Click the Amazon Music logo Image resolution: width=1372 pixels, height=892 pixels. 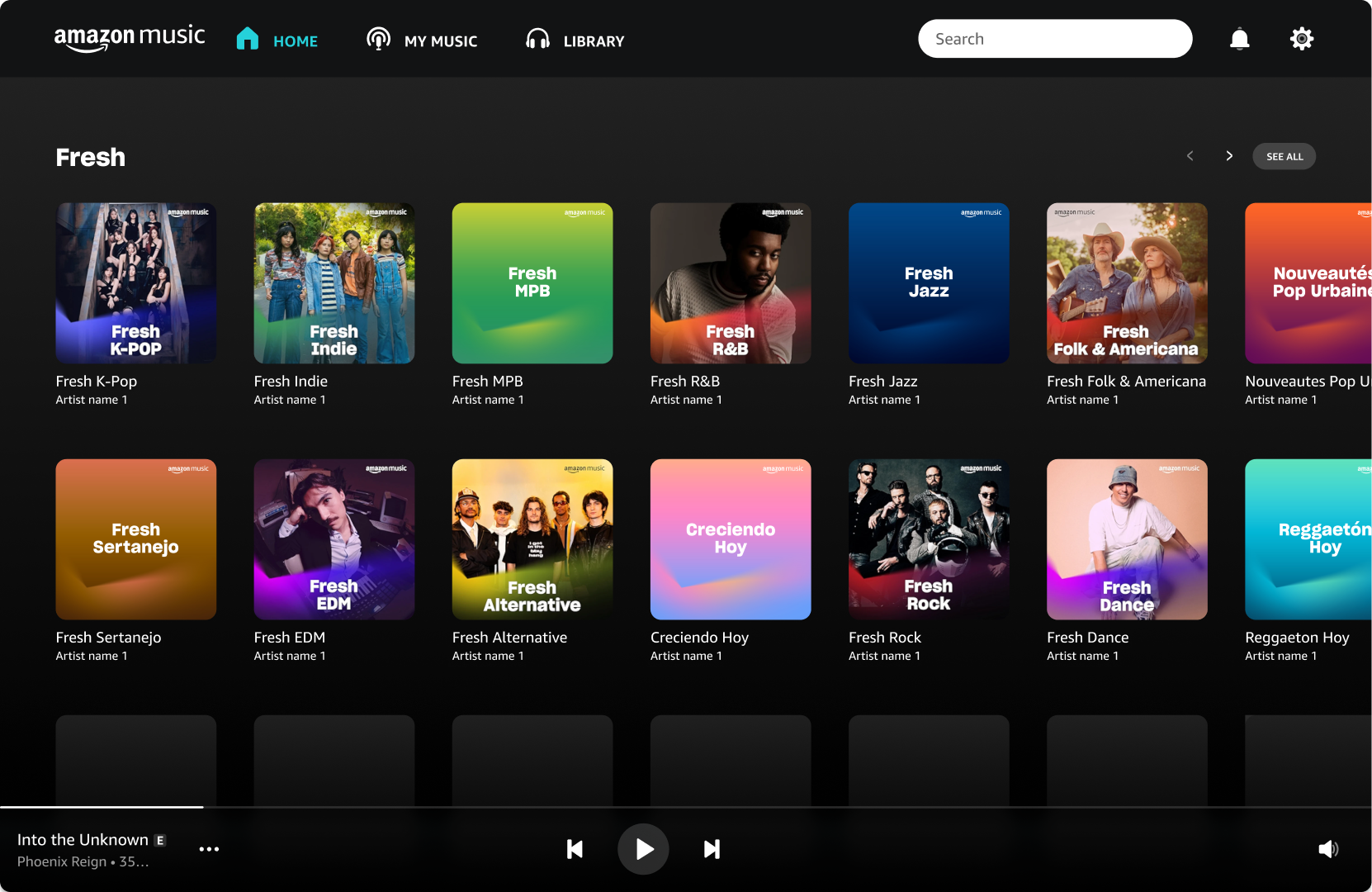[130, 38]
